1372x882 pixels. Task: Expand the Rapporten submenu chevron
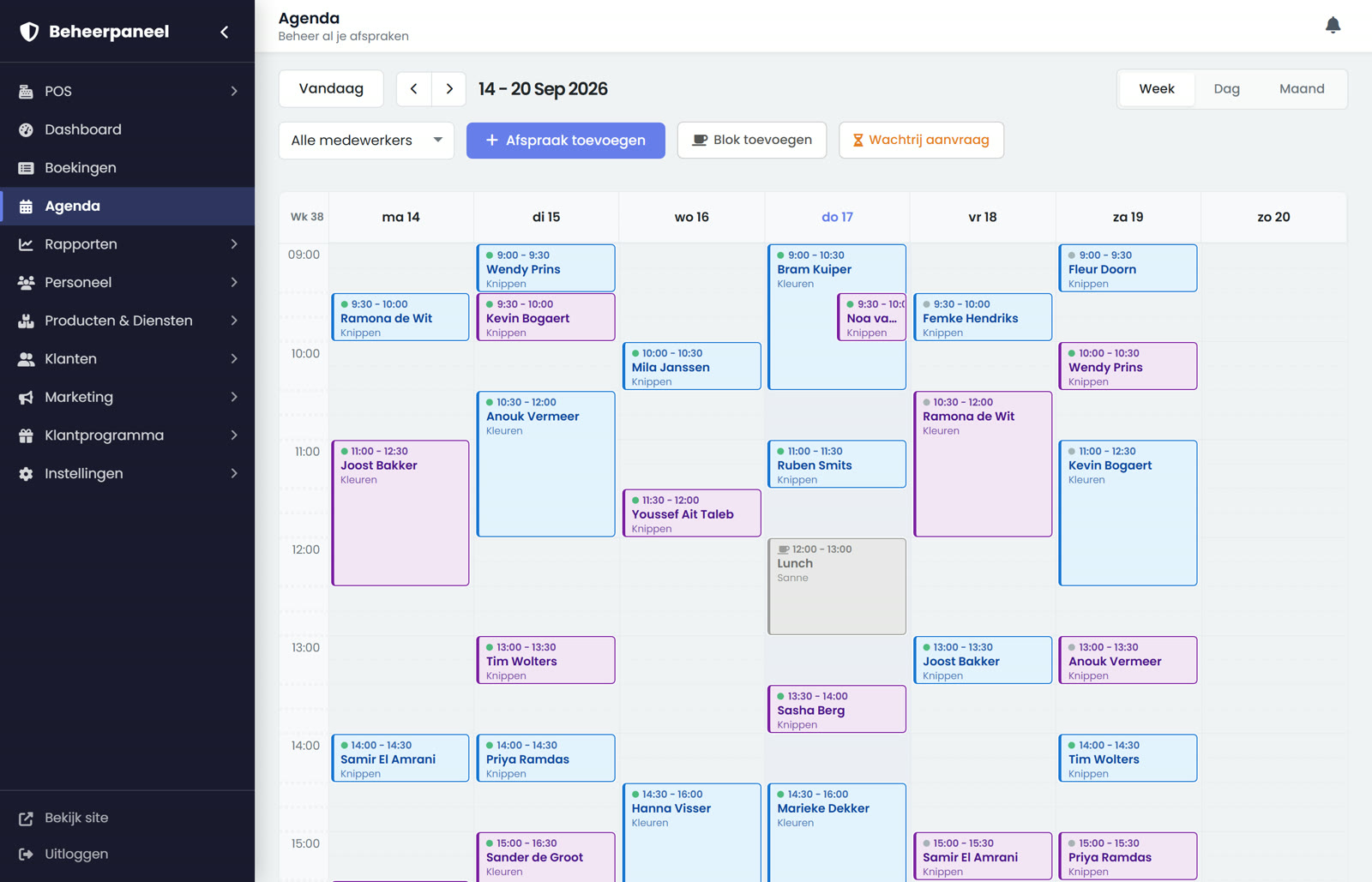pos(234,244)
